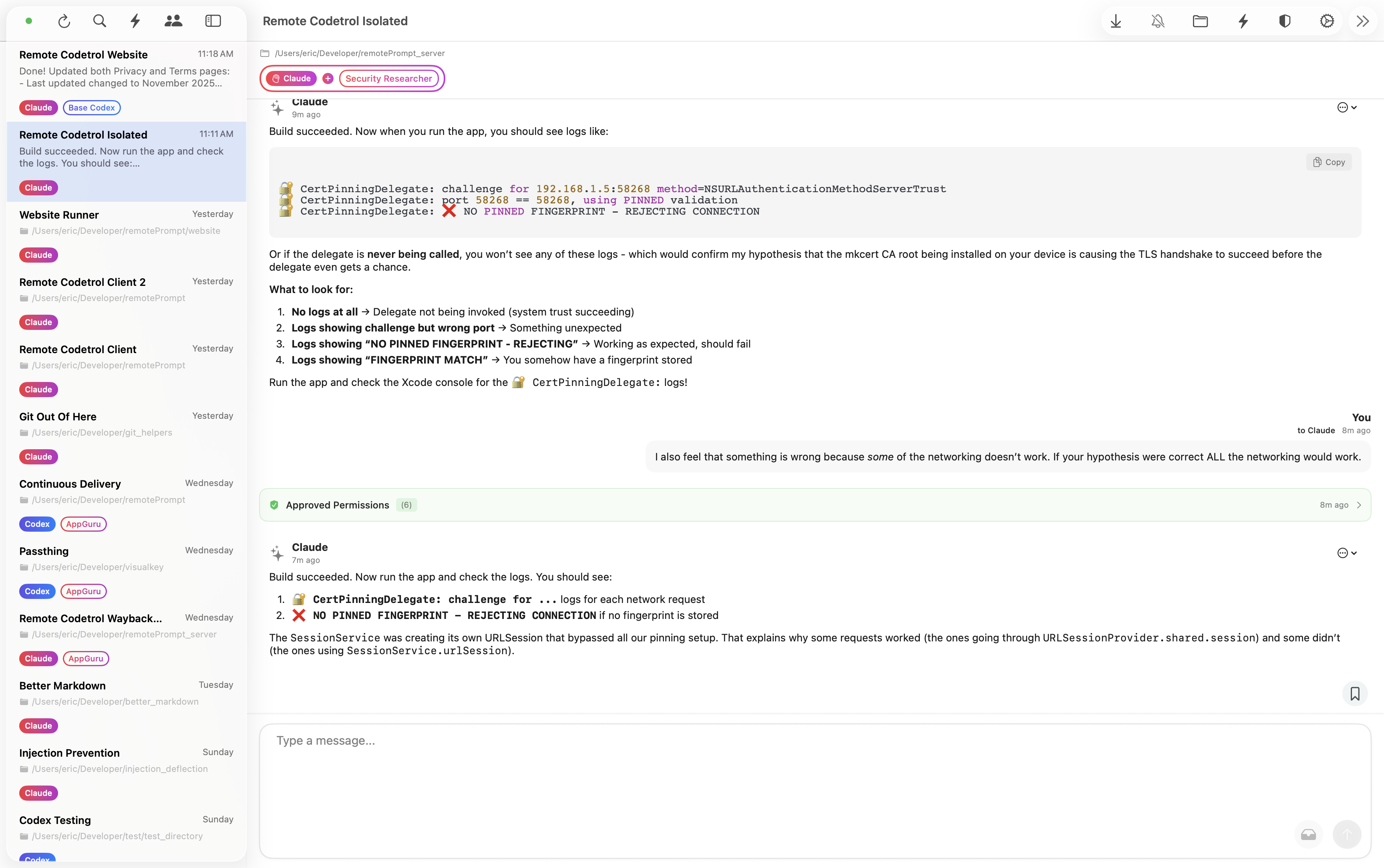The width and height of the screenshot is (1384, 868).
Task: Click the Security Researcher tag
Action: coord(388,78)
